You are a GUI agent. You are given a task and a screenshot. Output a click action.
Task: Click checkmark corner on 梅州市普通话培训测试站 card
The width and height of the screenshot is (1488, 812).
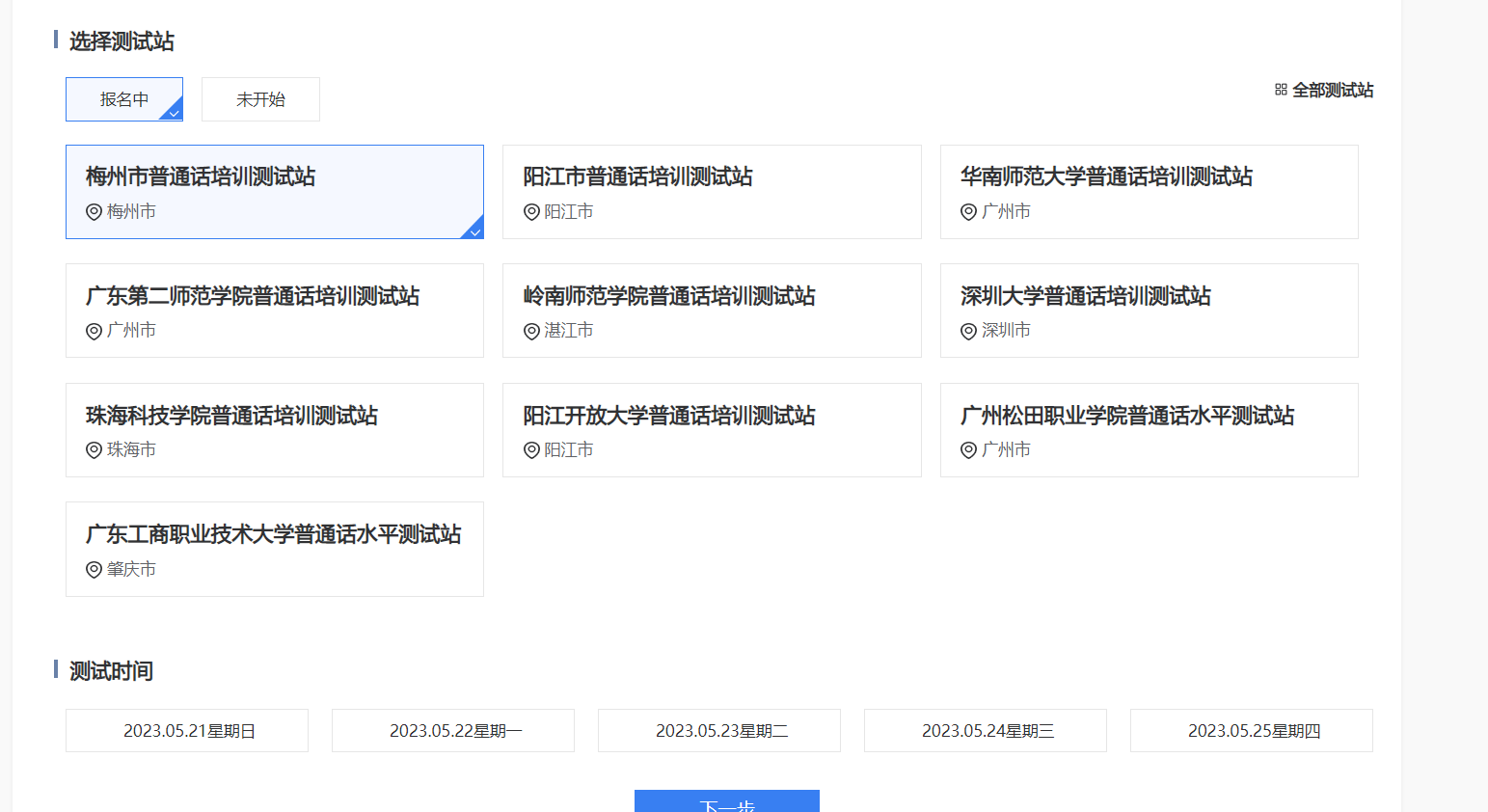click(x=474, y=230)
